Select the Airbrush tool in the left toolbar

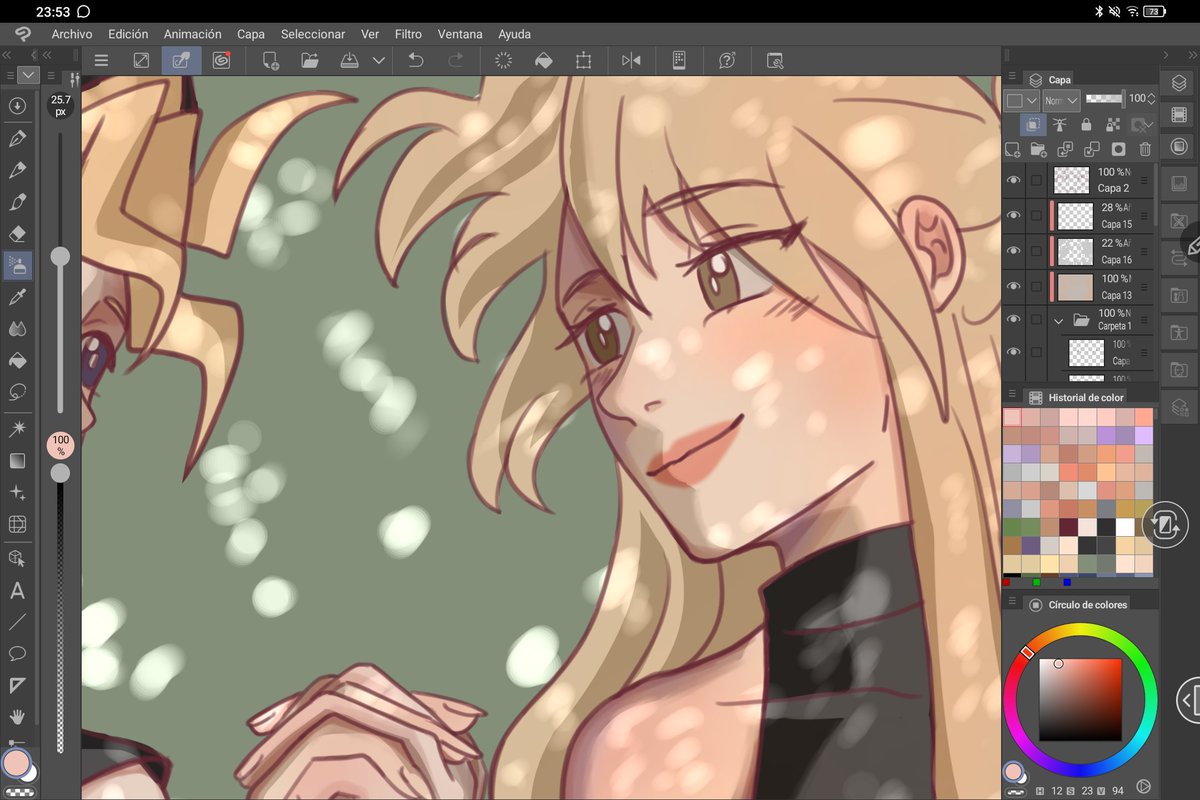point(17,266)
